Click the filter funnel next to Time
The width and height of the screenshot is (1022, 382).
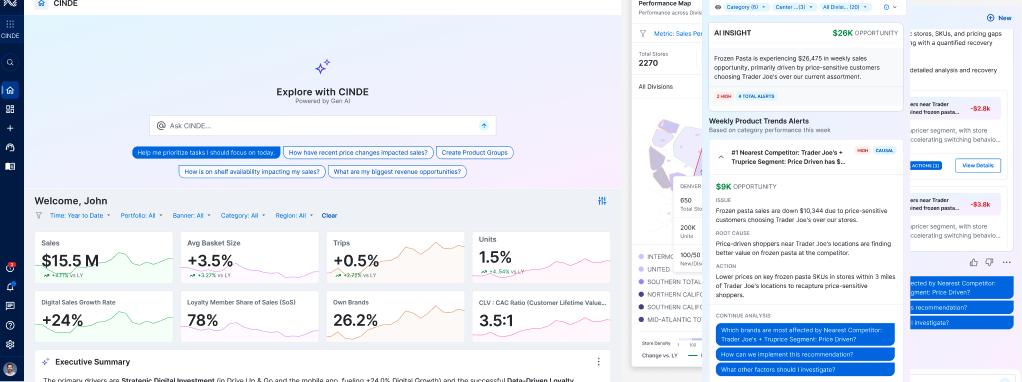tap(38, 215)
